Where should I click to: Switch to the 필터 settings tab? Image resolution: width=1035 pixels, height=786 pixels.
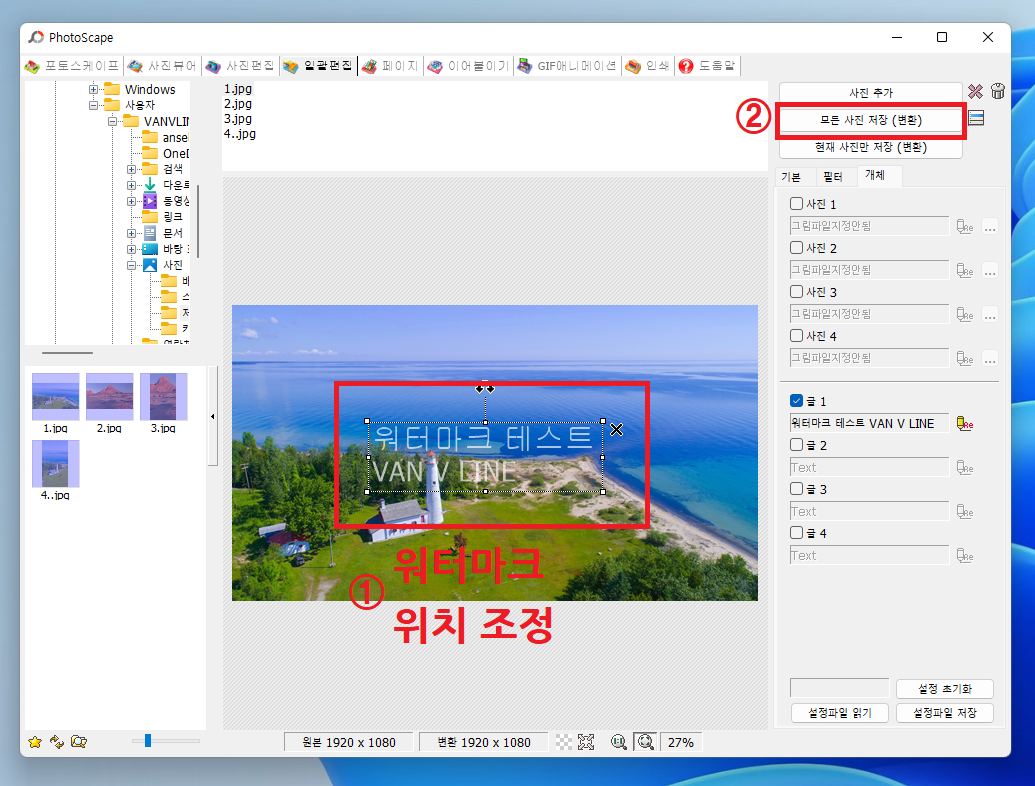pyautogui.click(x=833, y=177)
